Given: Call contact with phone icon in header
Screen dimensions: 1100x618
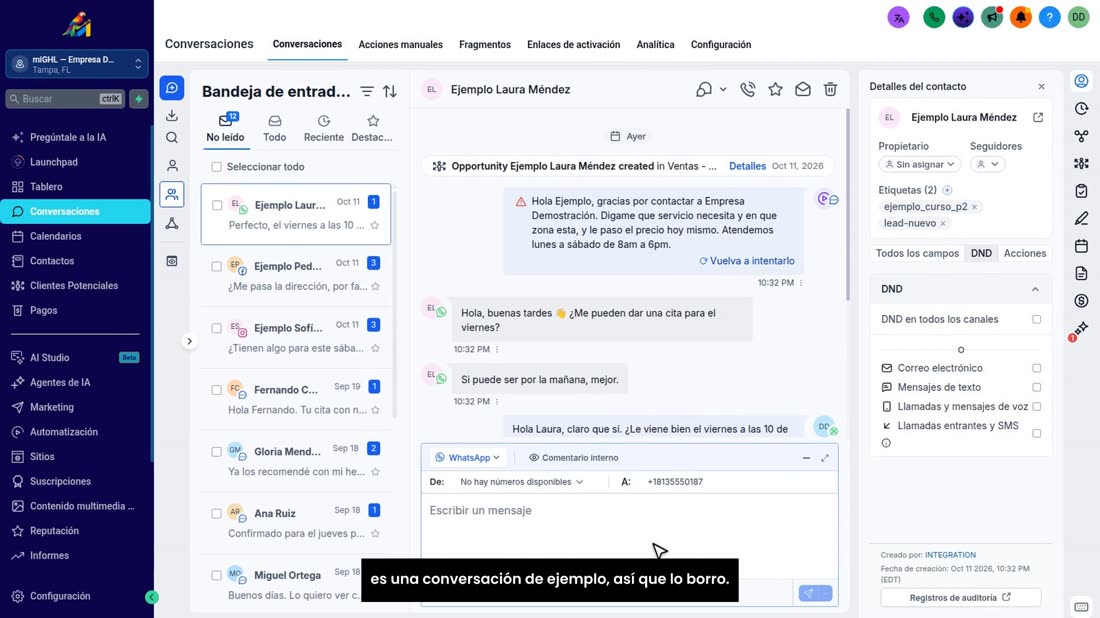Looking at the screenshot, I should click(x=748, y=89).
